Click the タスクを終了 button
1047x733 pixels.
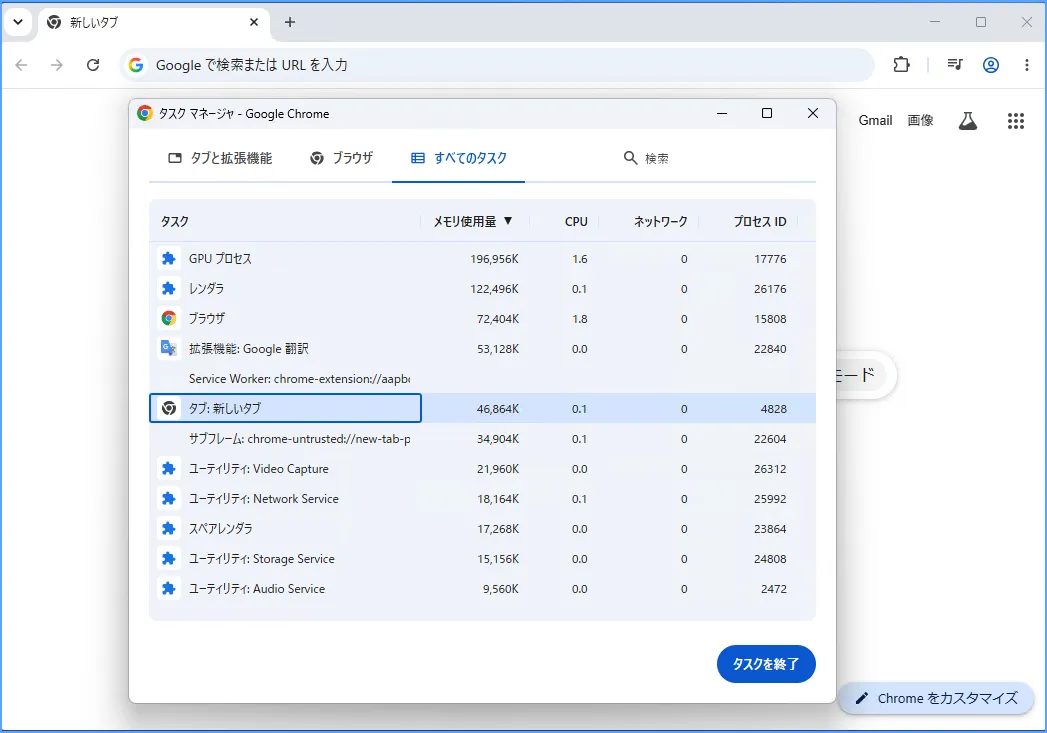(766, 664)
